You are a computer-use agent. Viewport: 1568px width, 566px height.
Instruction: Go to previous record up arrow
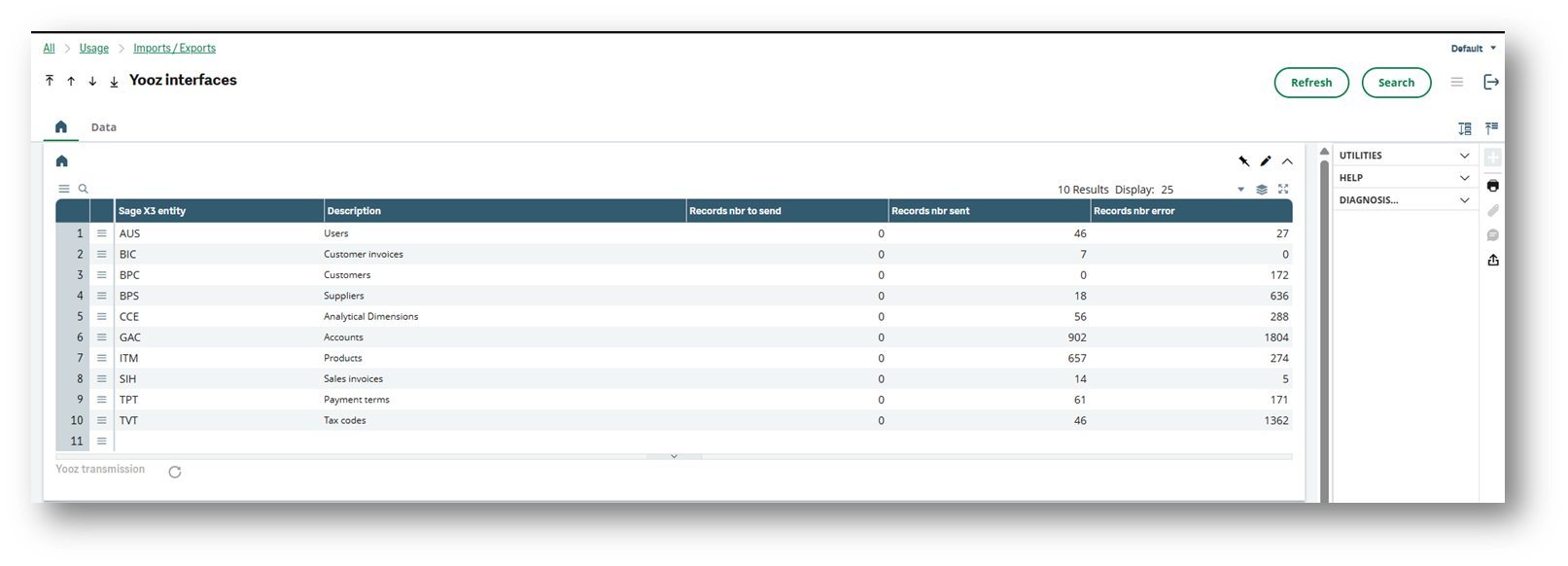(71, 82)
